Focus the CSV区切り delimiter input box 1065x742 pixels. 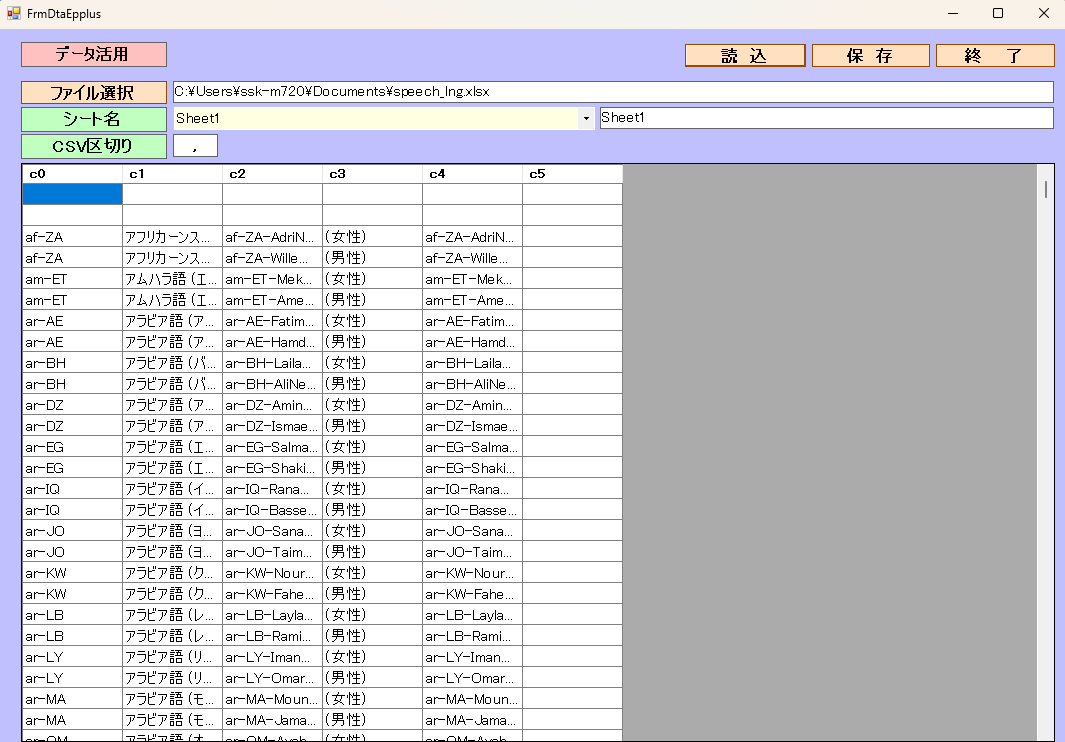coord(195,146)
